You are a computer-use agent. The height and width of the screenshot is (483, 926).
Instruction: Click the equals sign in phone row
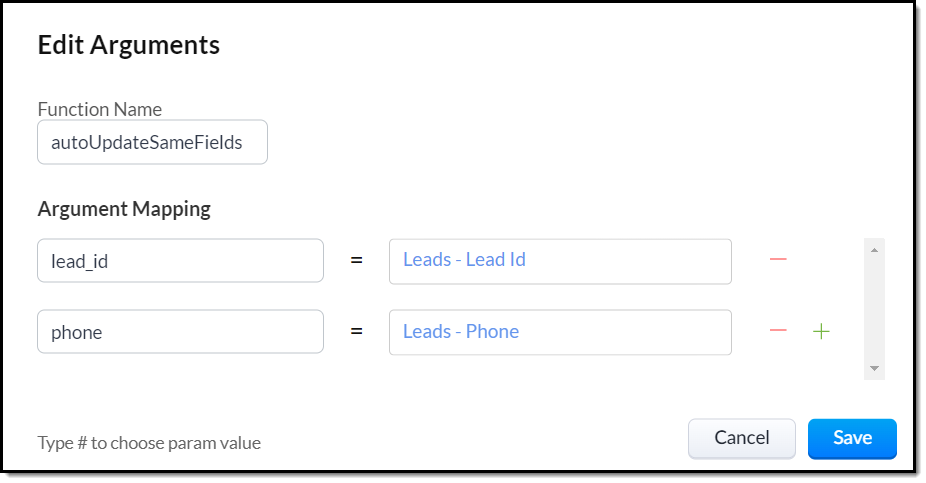pyautogui.click(x=356, y=332)
